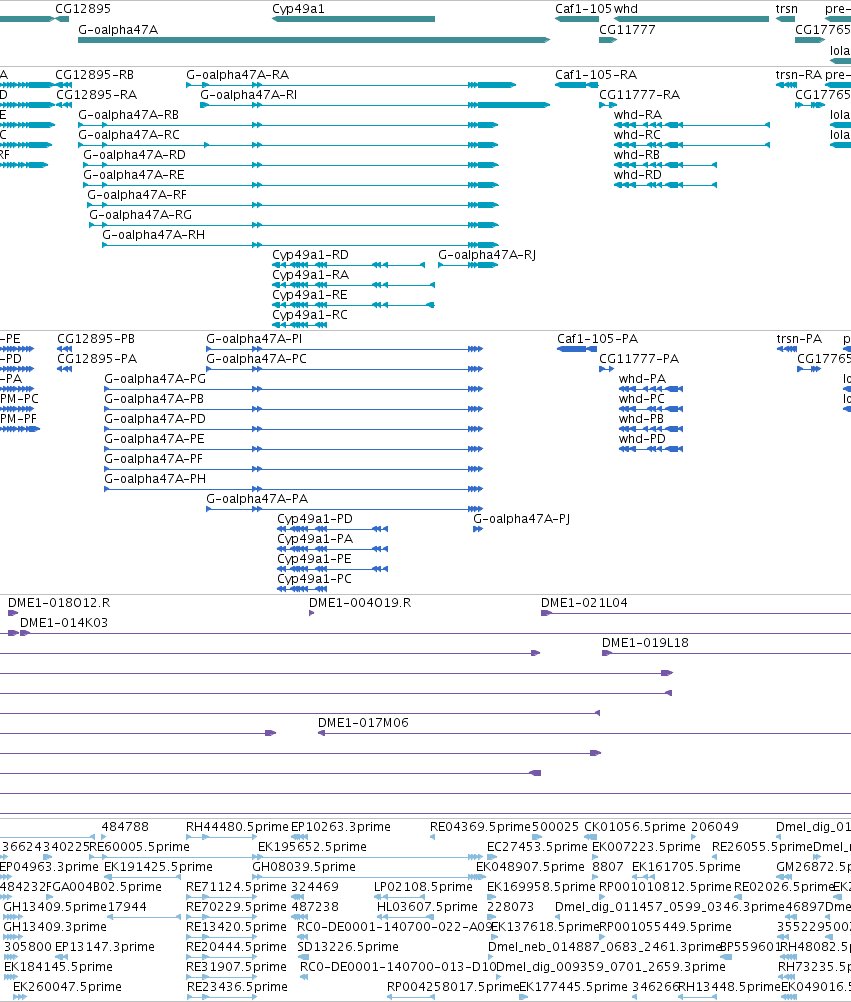Select transcript G-oalpha47A-RA label
This screenshot has height=1002, width=851.
coord(238,75)
